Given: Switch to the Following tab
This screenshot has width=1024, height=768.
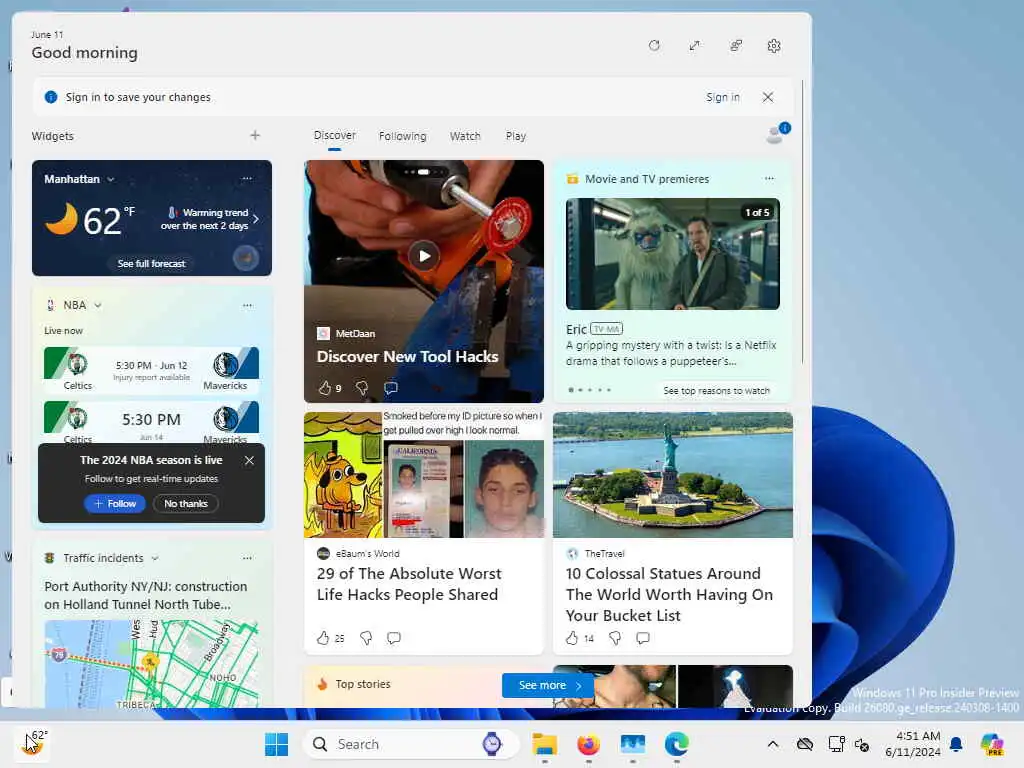Looking at the screenshot, I should (x=402, y=136).
